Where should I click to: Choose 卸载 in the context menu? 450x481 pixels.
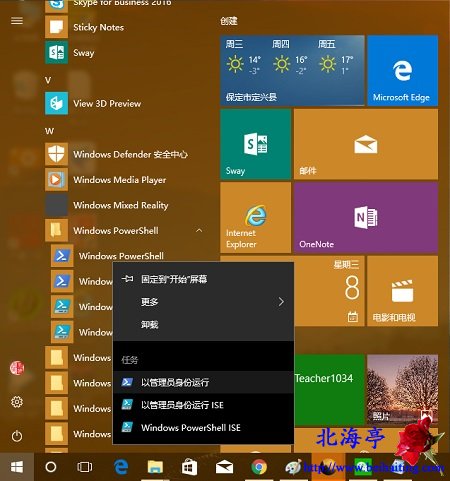click(203, 324)
